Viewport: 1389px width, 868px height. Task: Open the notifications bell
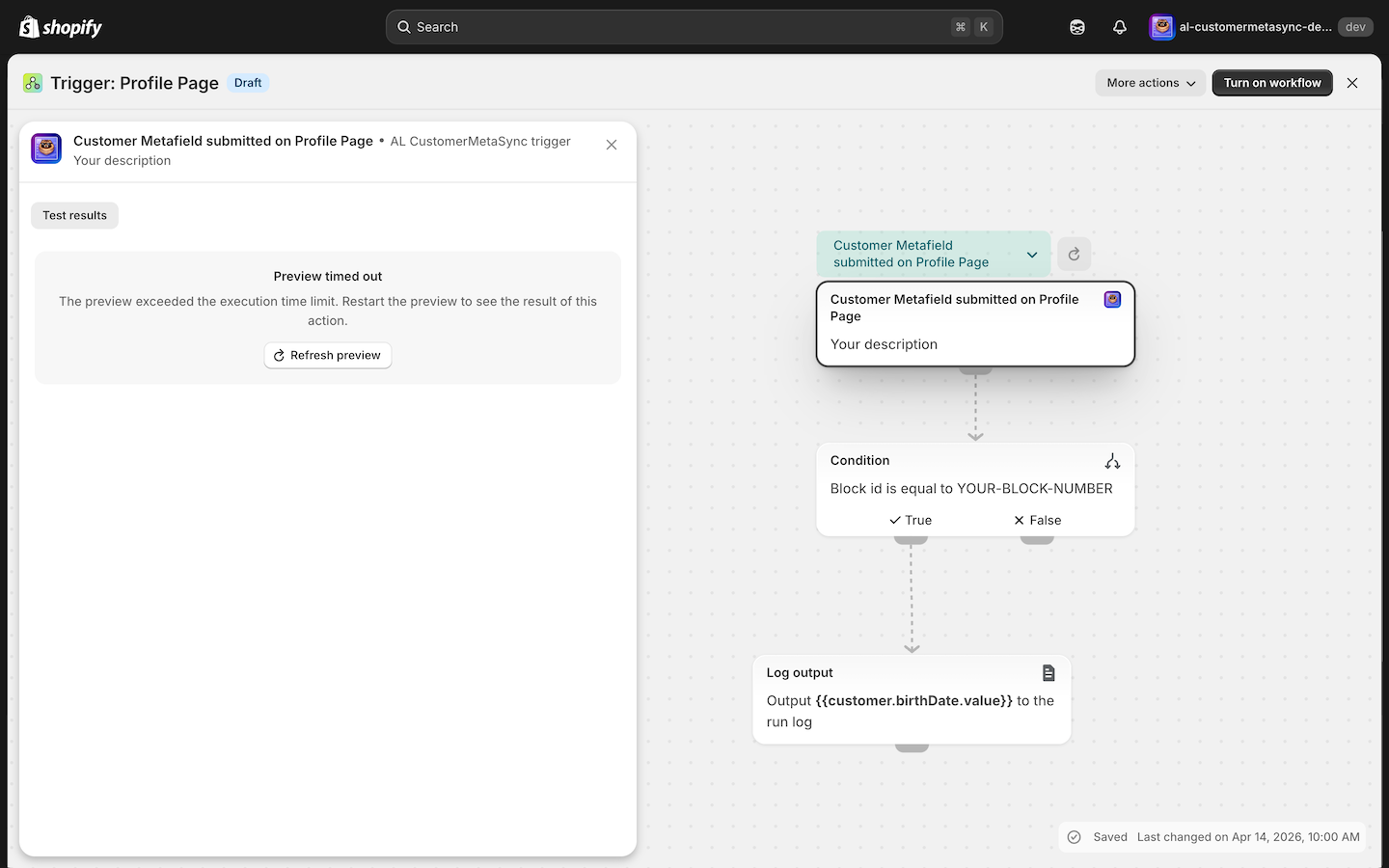coord(1120,27)
